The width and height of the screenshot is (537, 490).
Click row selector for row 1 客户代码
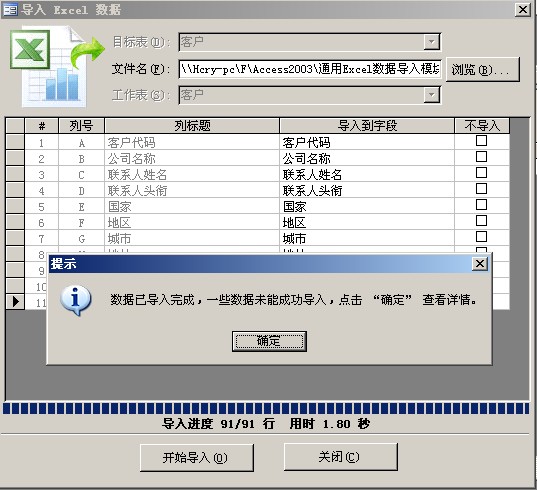point(15,142)
